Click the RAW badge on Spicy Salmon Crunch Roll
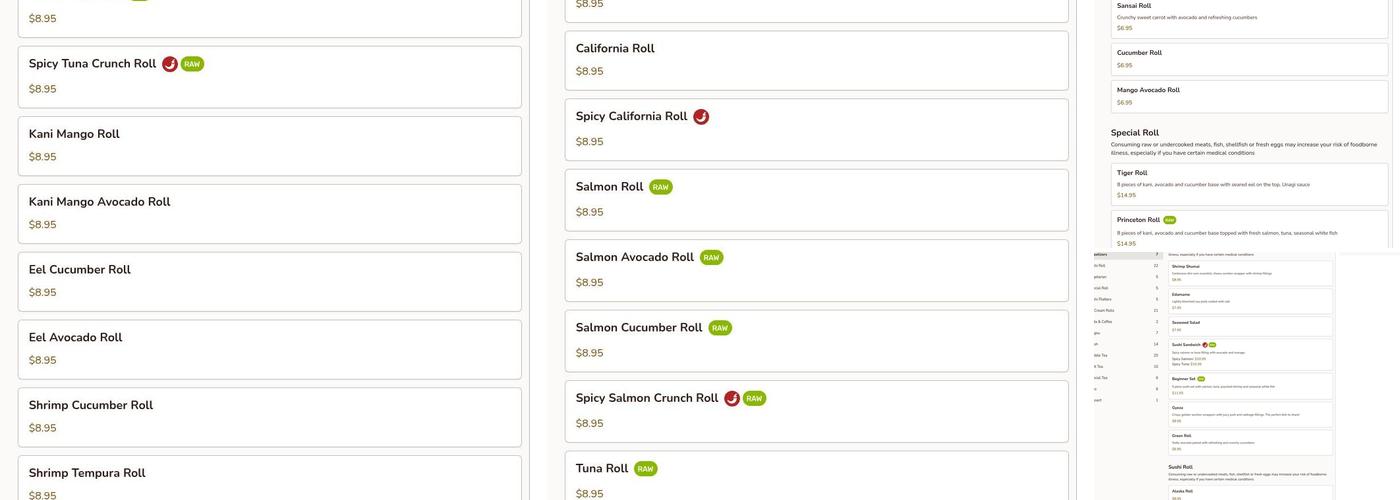Viewport: 1400px width, 500px height. click(x=754, y=399)
